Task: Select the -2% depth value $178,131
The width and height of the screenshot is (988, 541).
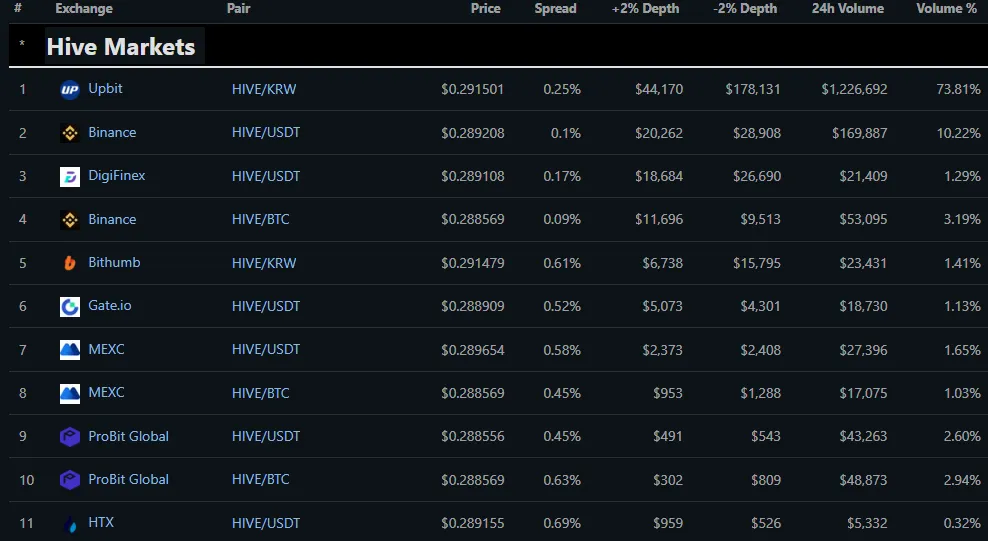Action: point(753,89)
